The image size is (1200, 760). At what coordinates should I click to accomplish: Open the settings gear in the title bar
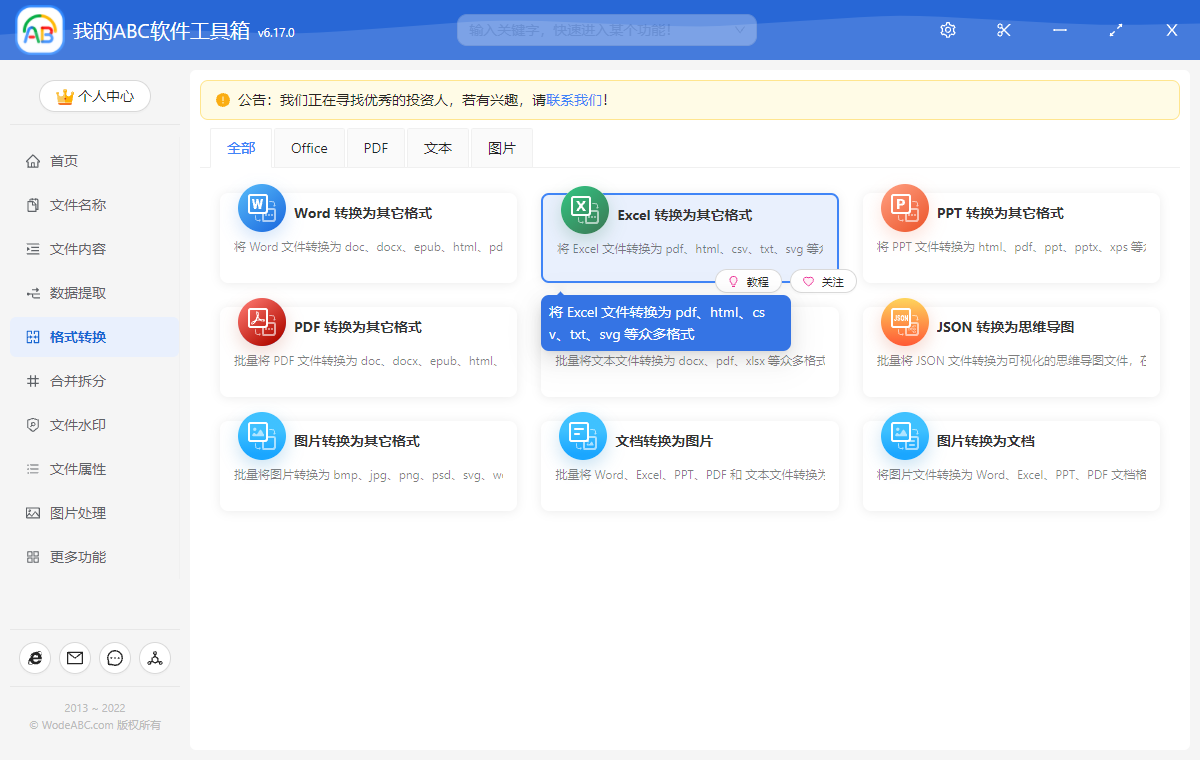click(x=947, y=30)
